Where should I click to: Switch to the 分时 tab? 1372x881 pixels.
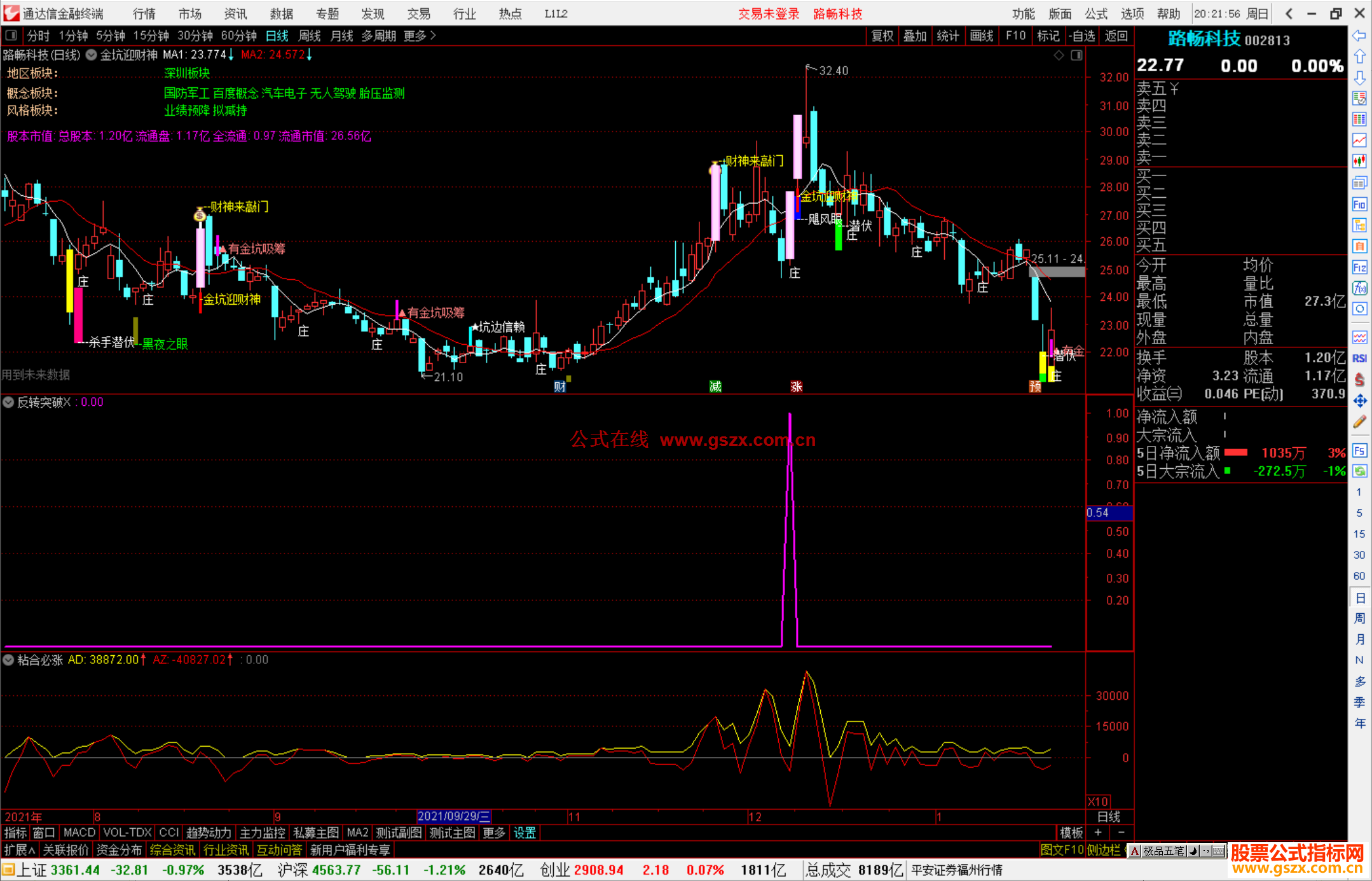coord(38,36)
